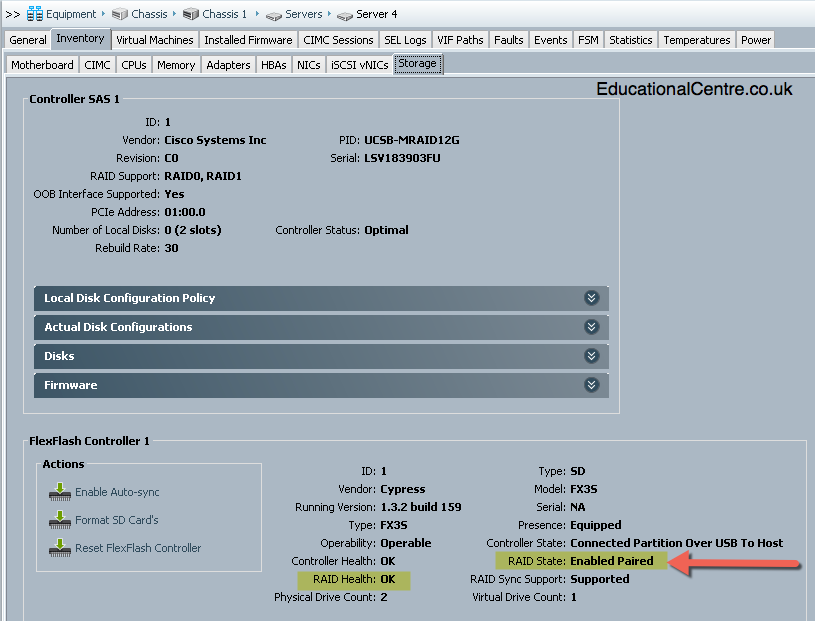Navigate to Servers in breadcrumb
The width and height of the screenshot is (815, 621).
(304, 14)
